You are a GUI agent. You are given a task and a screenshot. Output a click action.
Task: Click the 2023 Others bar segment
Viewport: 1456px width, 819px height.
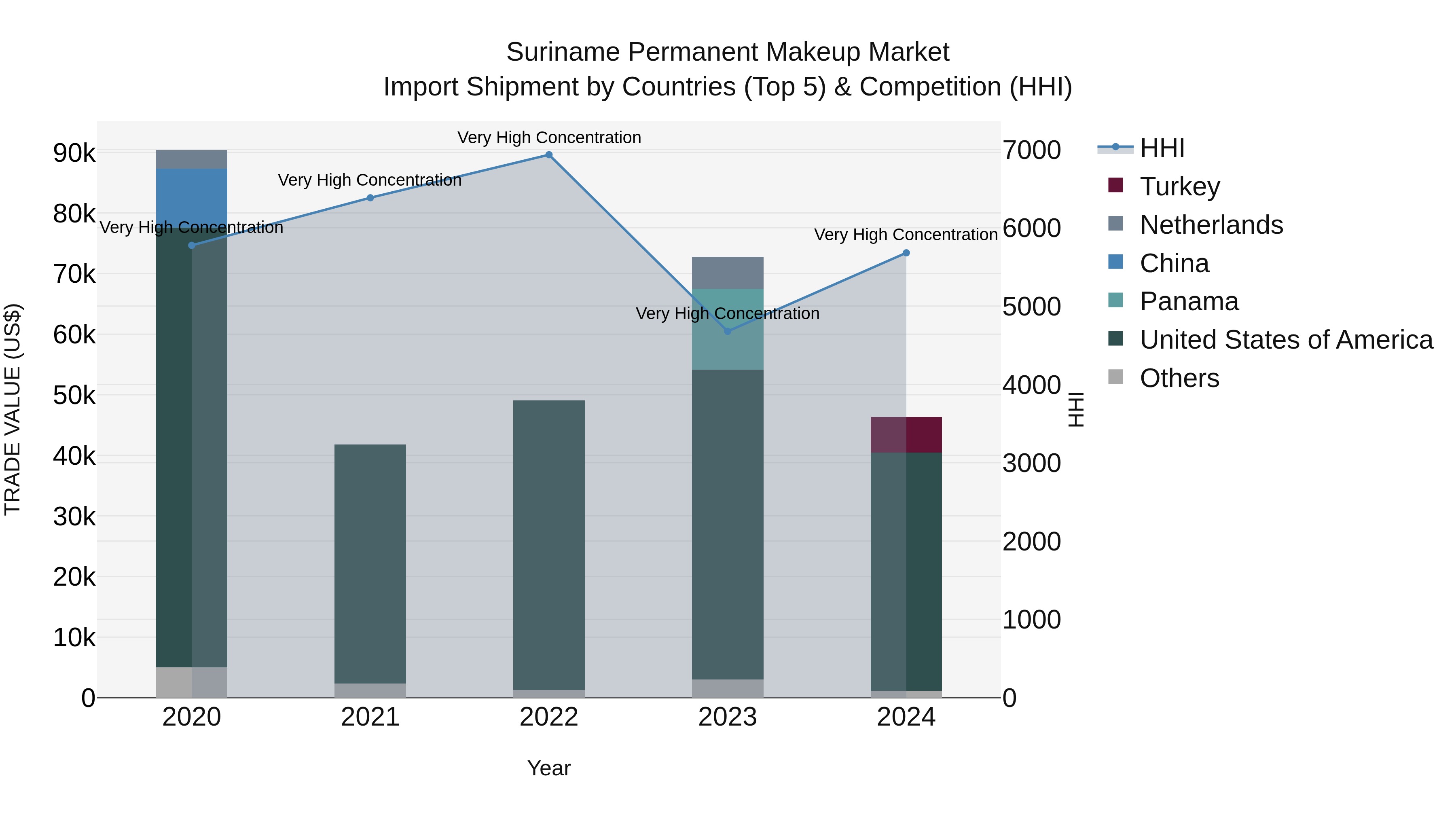728,688
